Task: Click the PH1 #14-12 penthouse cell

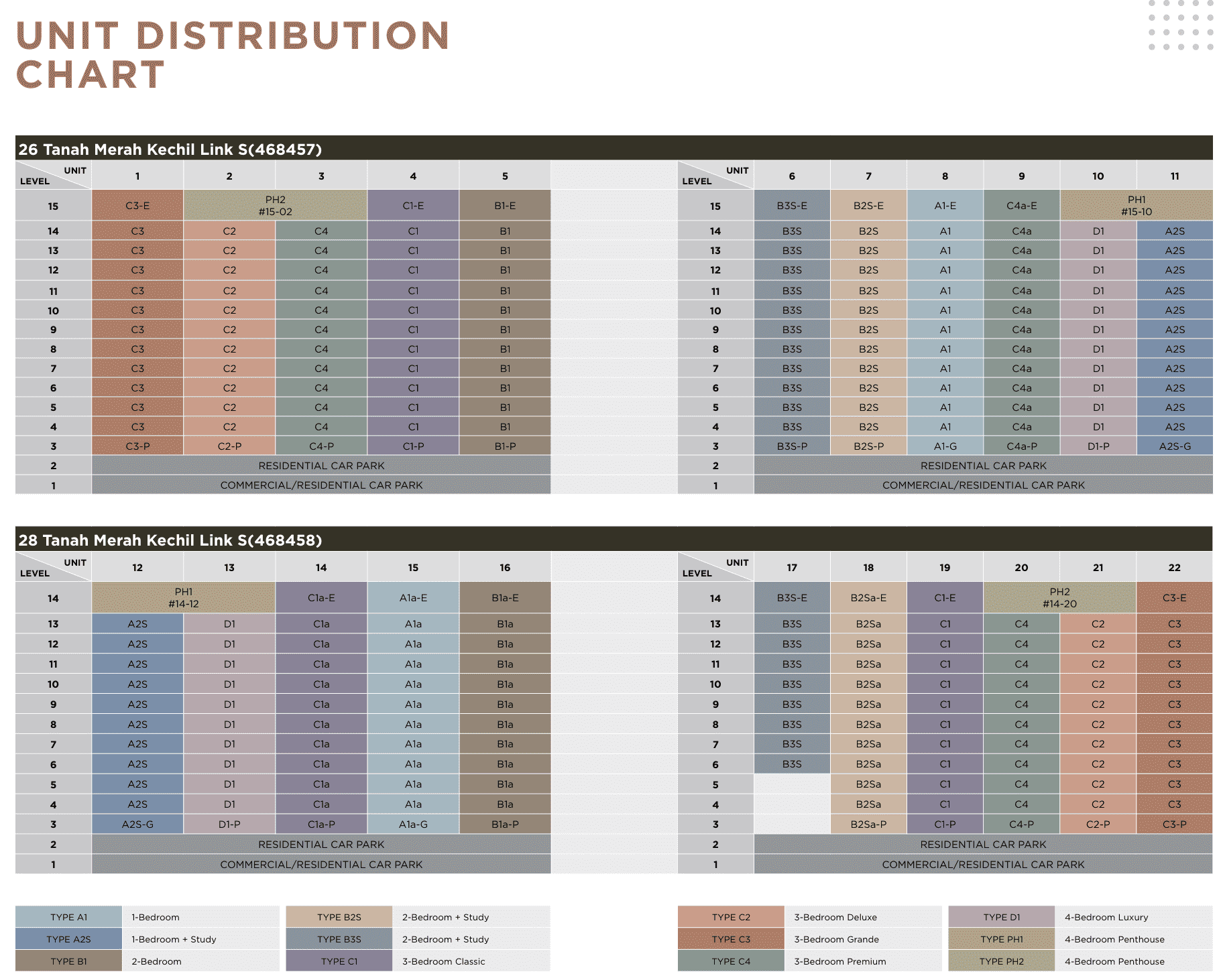Action: [183, 597]
